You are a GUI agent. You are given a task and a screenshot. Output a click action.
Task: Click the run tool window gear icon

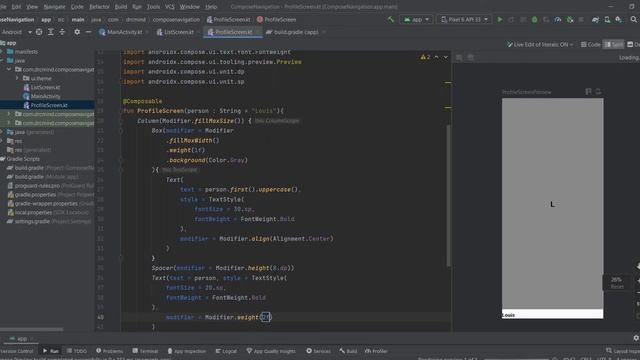(x=636, y=338)
